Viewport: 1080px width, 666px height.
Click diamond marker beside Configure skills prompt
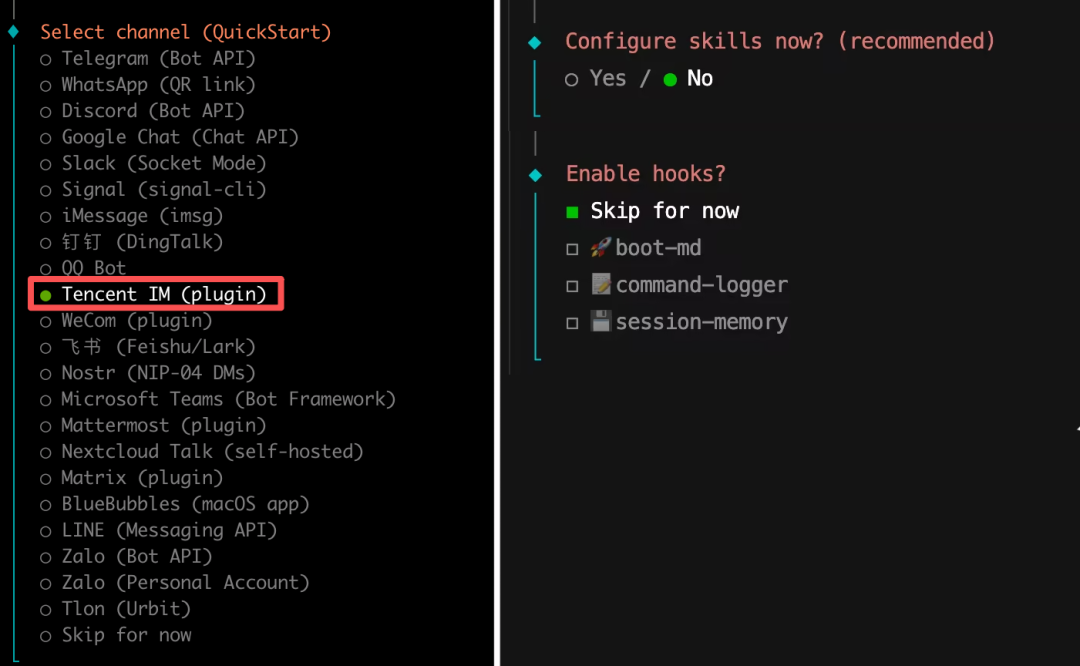point(534,43)
